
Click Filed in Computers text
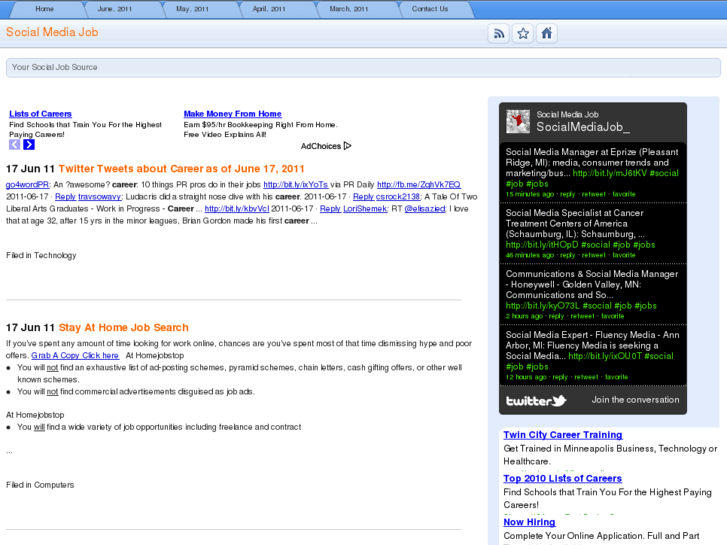tap(40, 485)
